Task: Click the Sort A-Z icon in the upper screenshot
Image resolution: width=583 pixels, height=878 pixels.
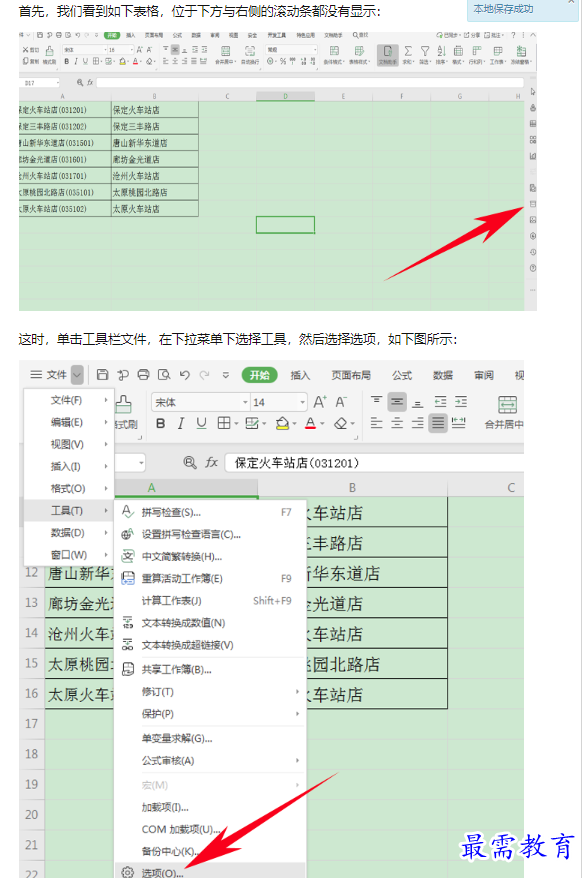Action: point(441,51)
